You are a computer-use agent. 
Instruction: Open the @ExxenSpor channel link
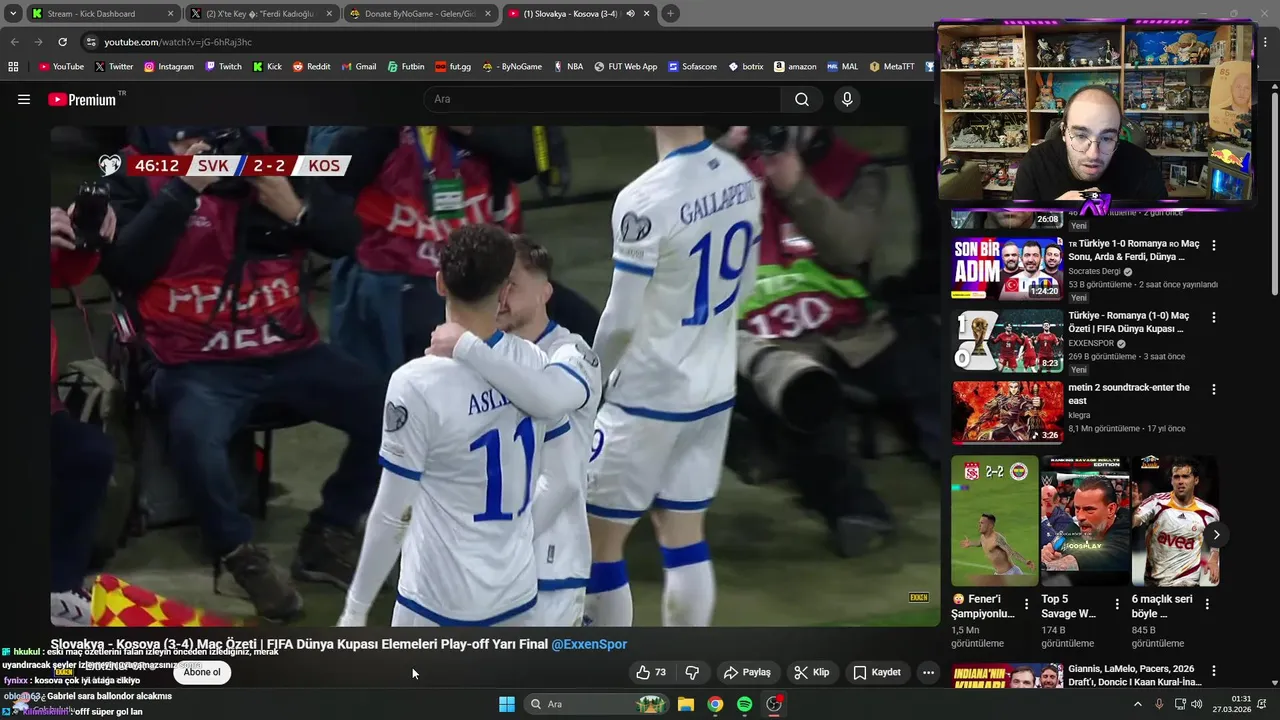pyautogui.click(x=589, y=644)
